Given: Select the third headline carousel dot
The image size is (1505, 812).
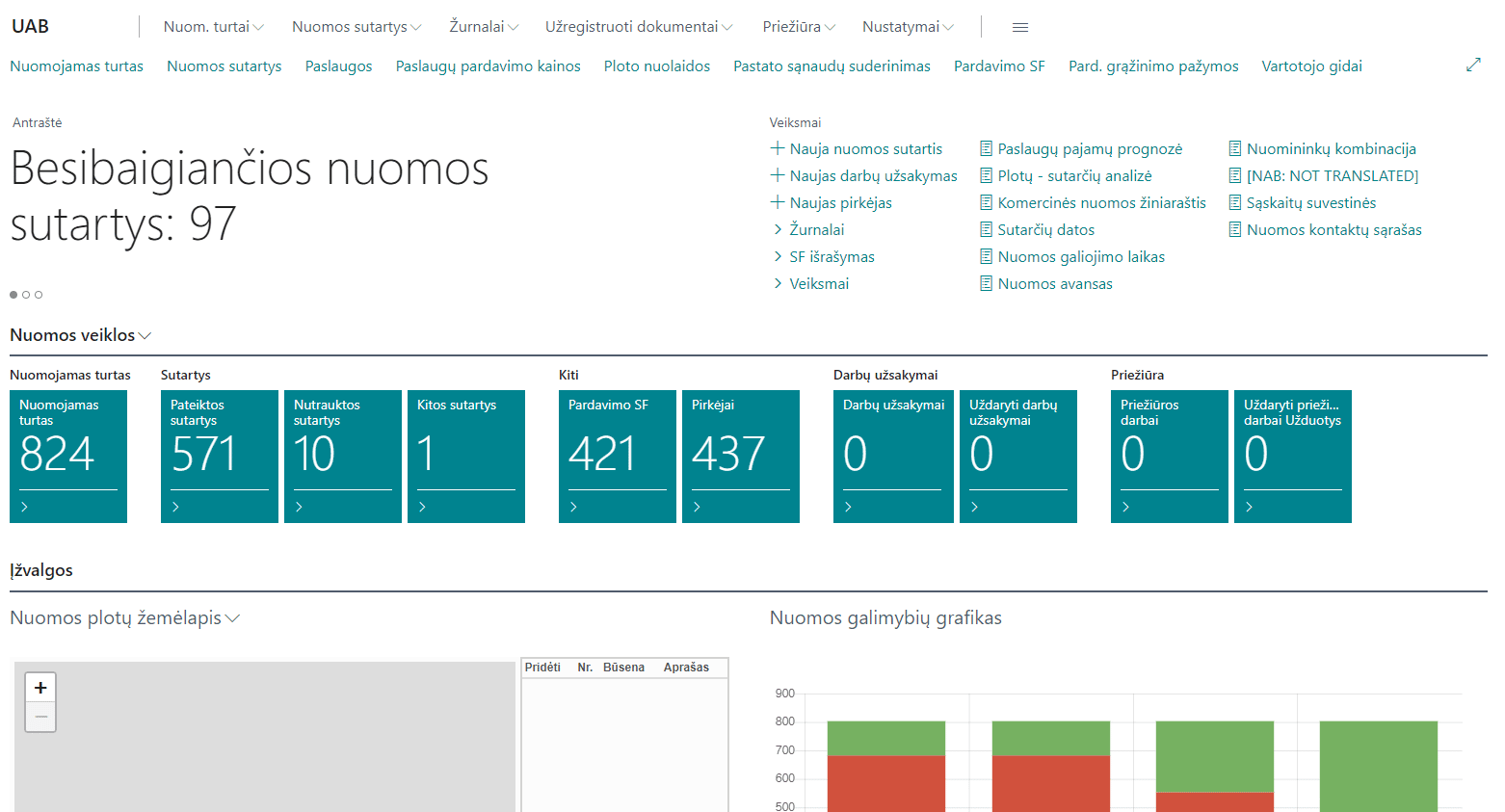Looking at the screenshot, I should click(39, 295).
